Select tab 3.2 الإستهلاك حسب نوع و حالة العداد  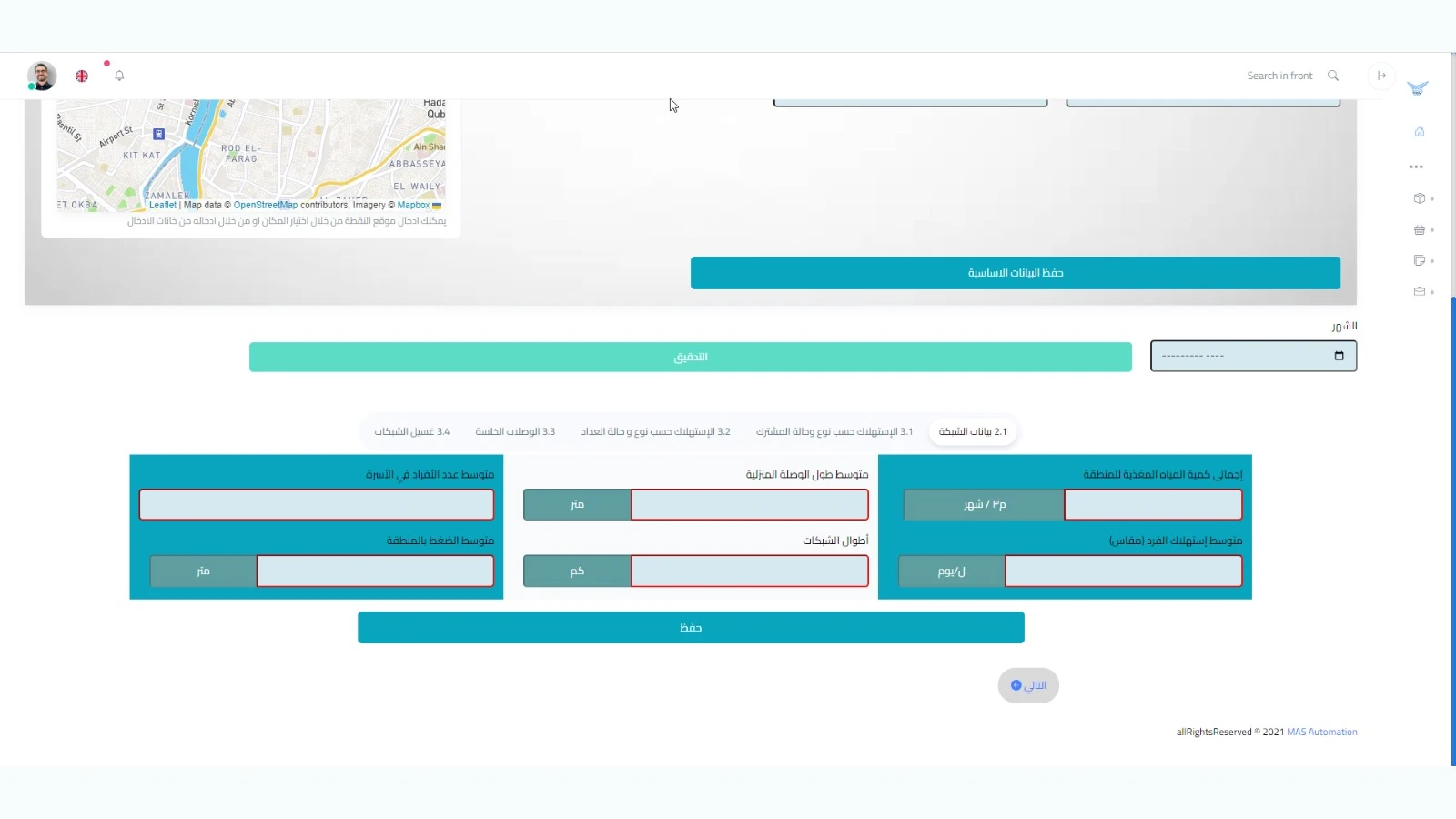point(656,431)
